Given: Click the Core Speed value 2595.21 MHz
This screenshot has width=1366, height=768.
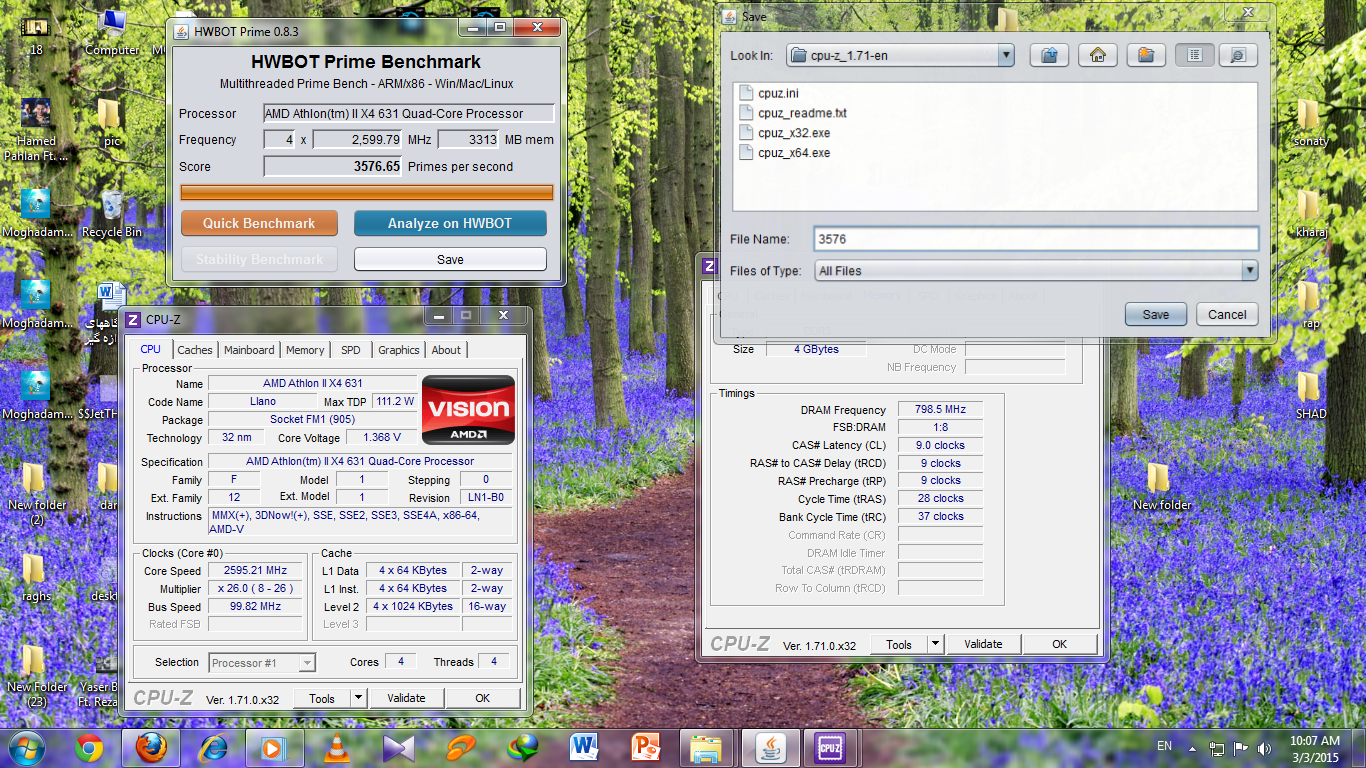Looking at the screenshot, I should (x=255, y=570).
